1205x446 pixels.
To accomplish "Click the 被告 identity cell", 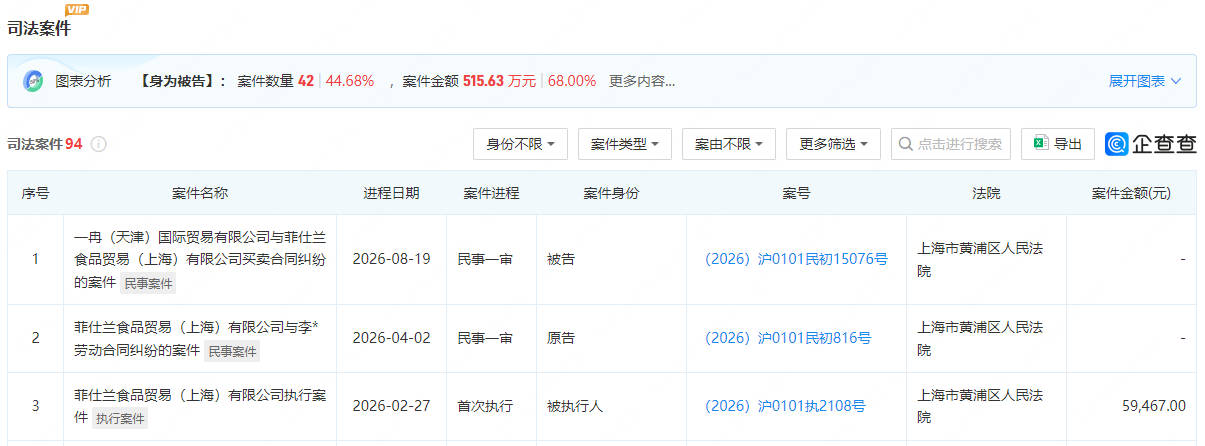I will (x=561, y=259).
